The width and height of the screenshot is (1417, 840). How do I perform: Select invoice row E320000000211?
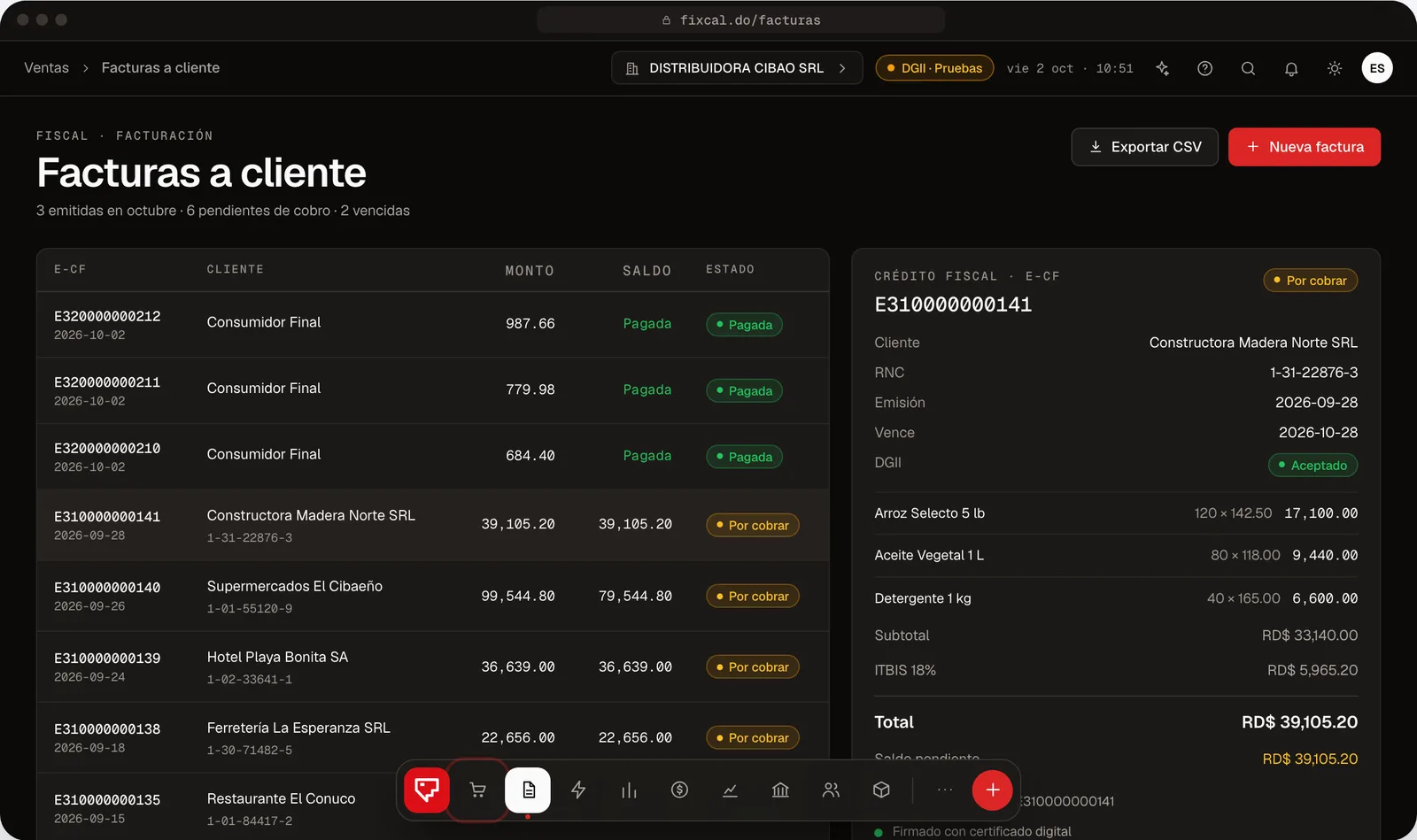[433, 390]
